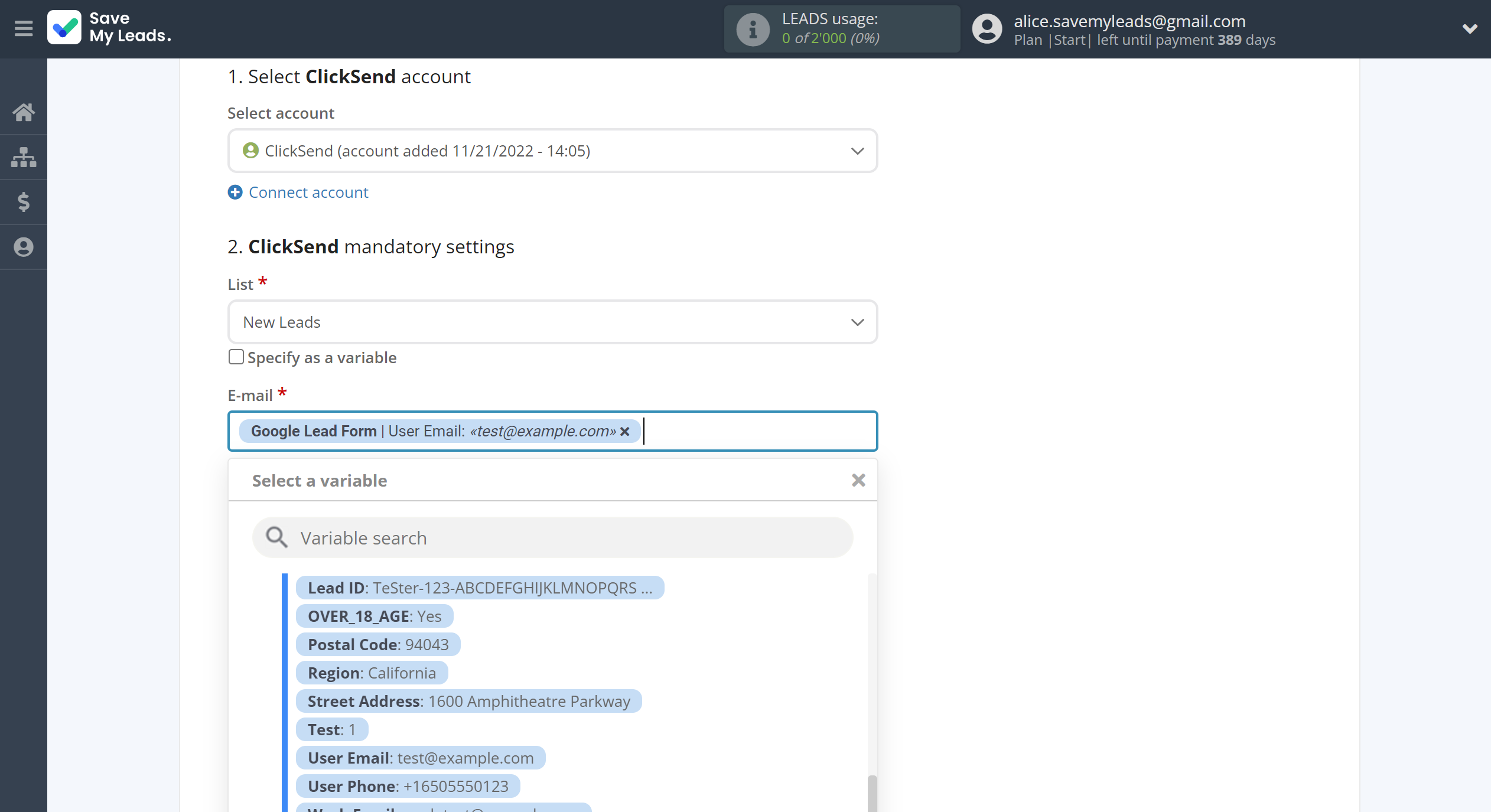This screenshot has width=1491, height=812.
Task: Toggle Specify as a variable checkbox
Action: coord(236,357)
